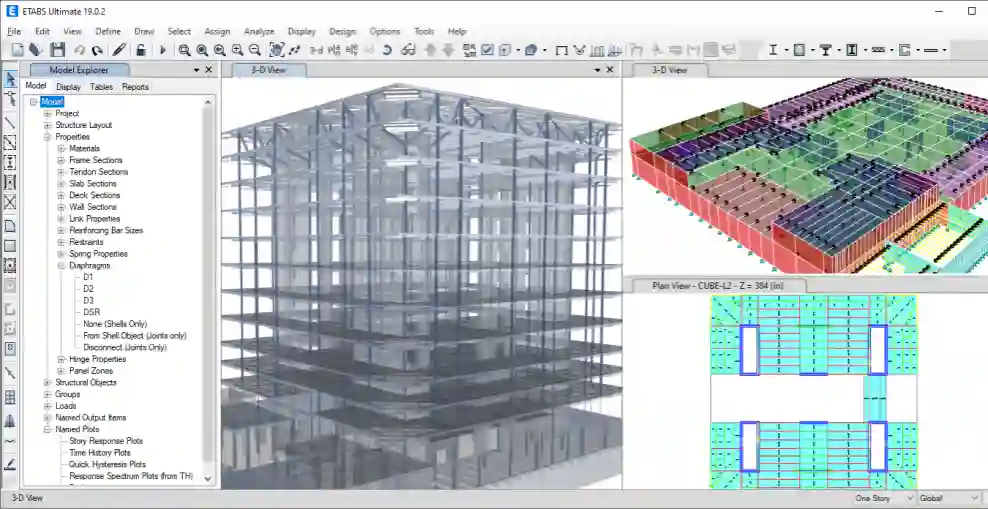Switch to the Tables tab
Image resolution: width=988 pixels, height=509 pixels.
click(x=101, y=87)
